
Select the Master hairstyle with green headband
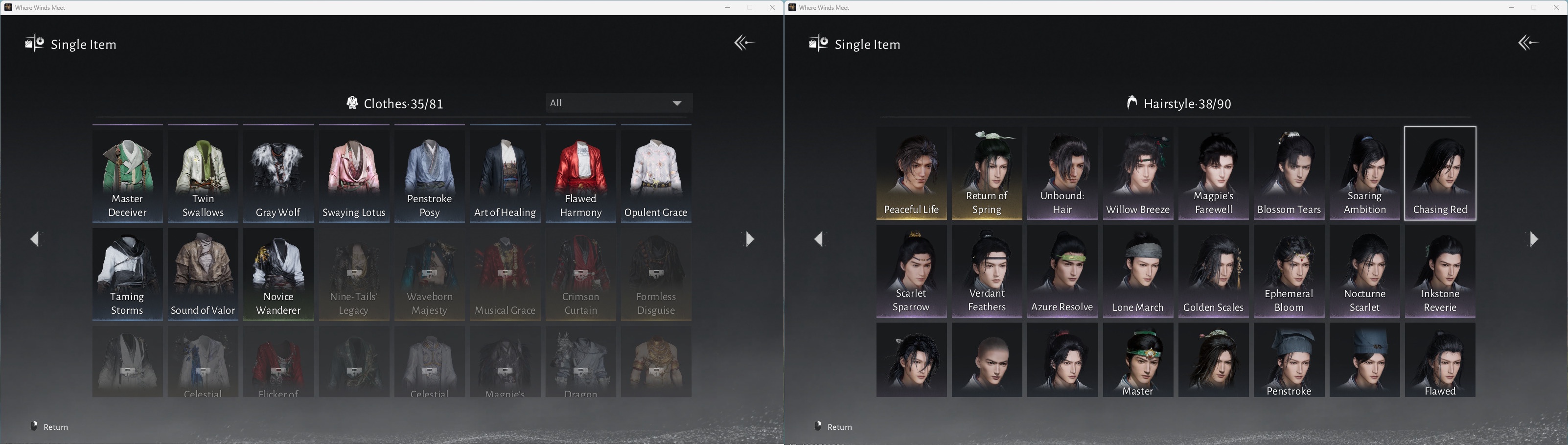pos(1138,360)
